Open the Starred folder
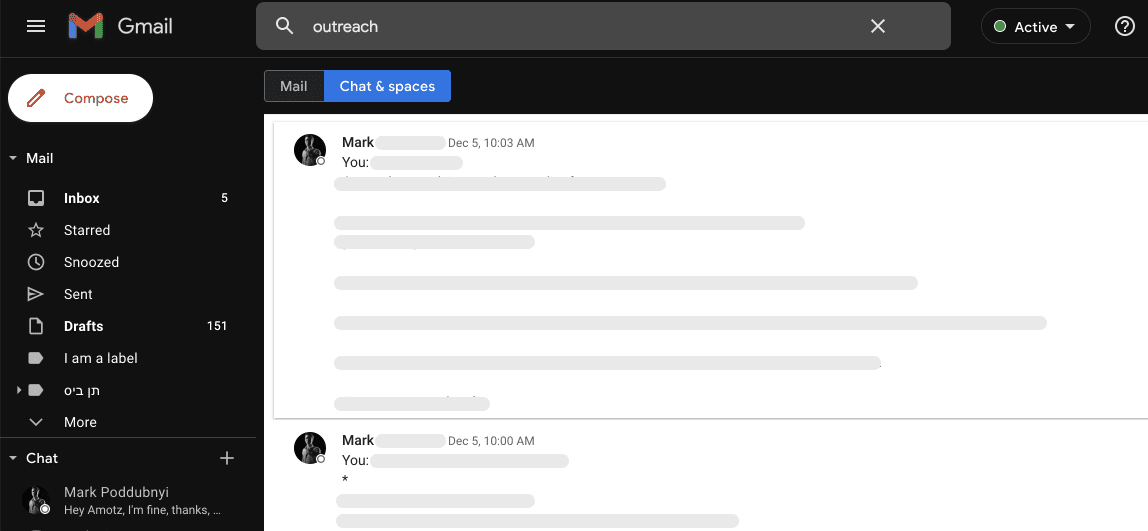Viewport: 1148px width, 531px height. tap(87, 230)
